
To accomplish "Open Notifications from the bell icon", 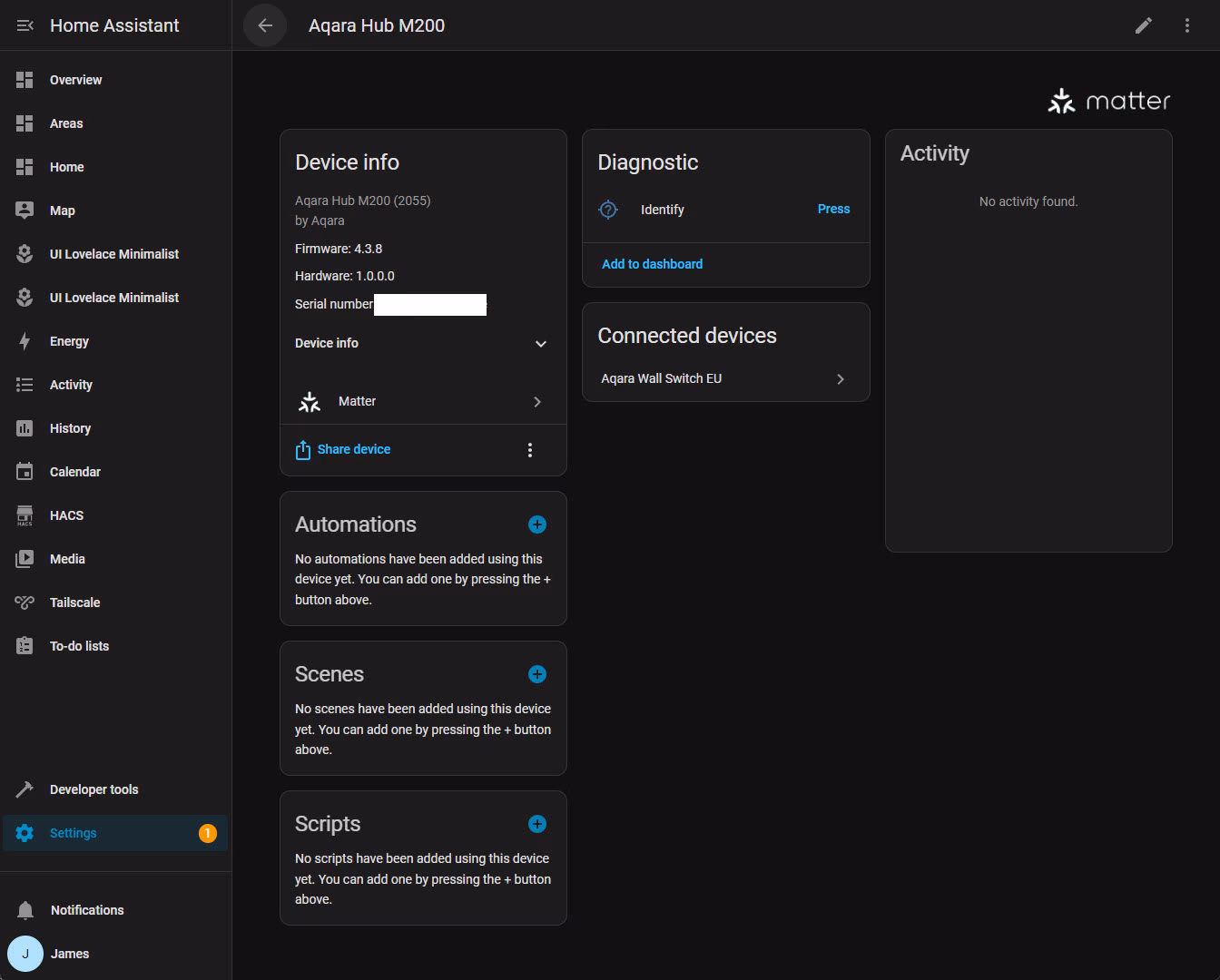I will coord(25,910).
